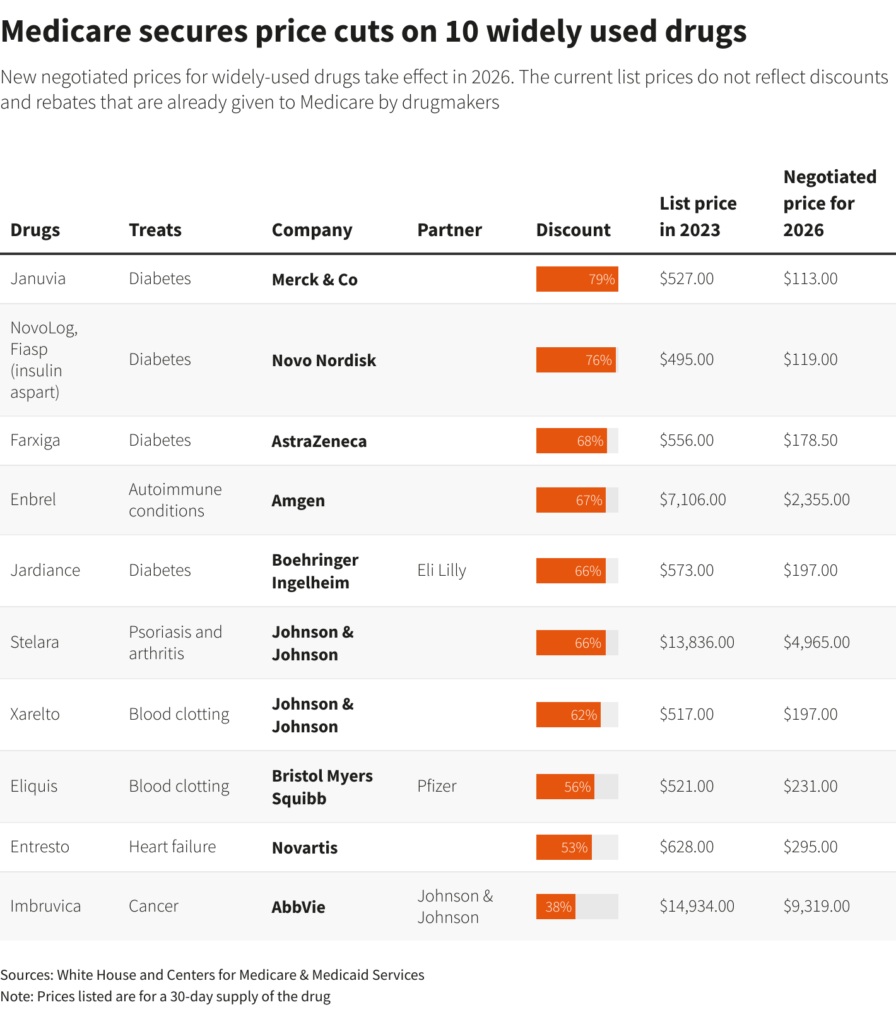Click the Stelara $13,836.00 list price

coord(697,643)
